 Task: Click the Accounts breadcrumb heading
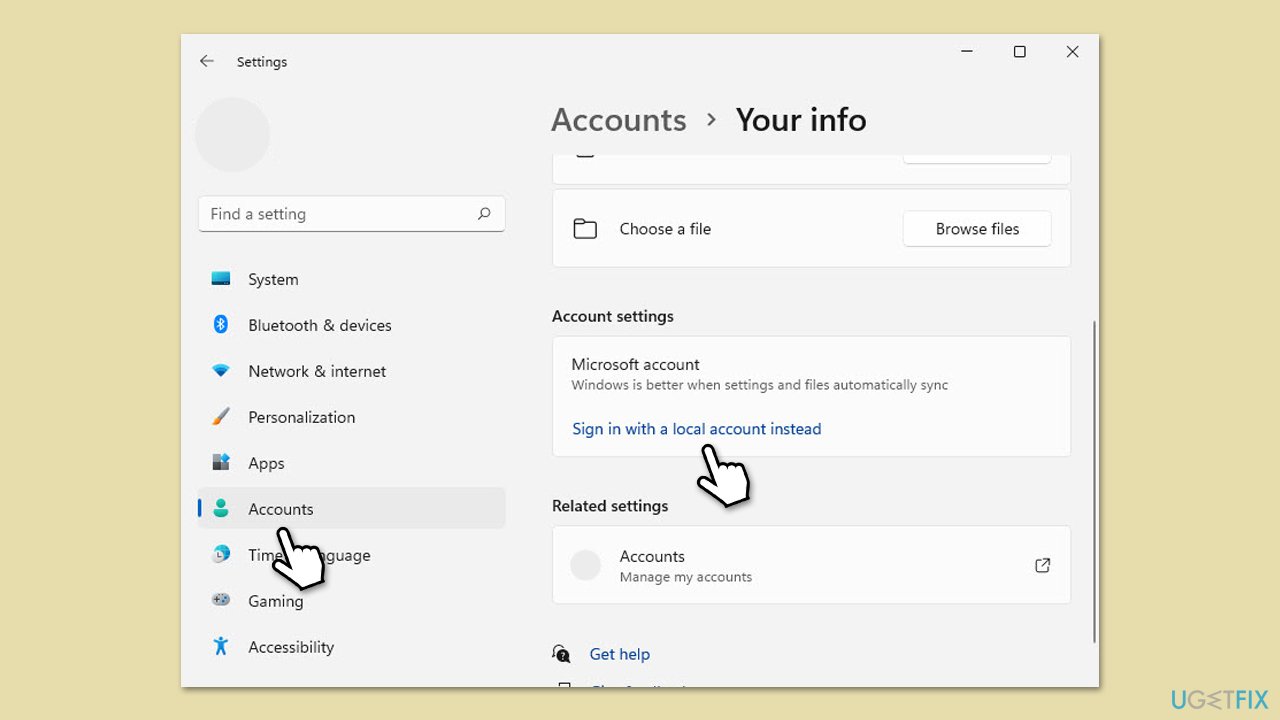point(618,120)
